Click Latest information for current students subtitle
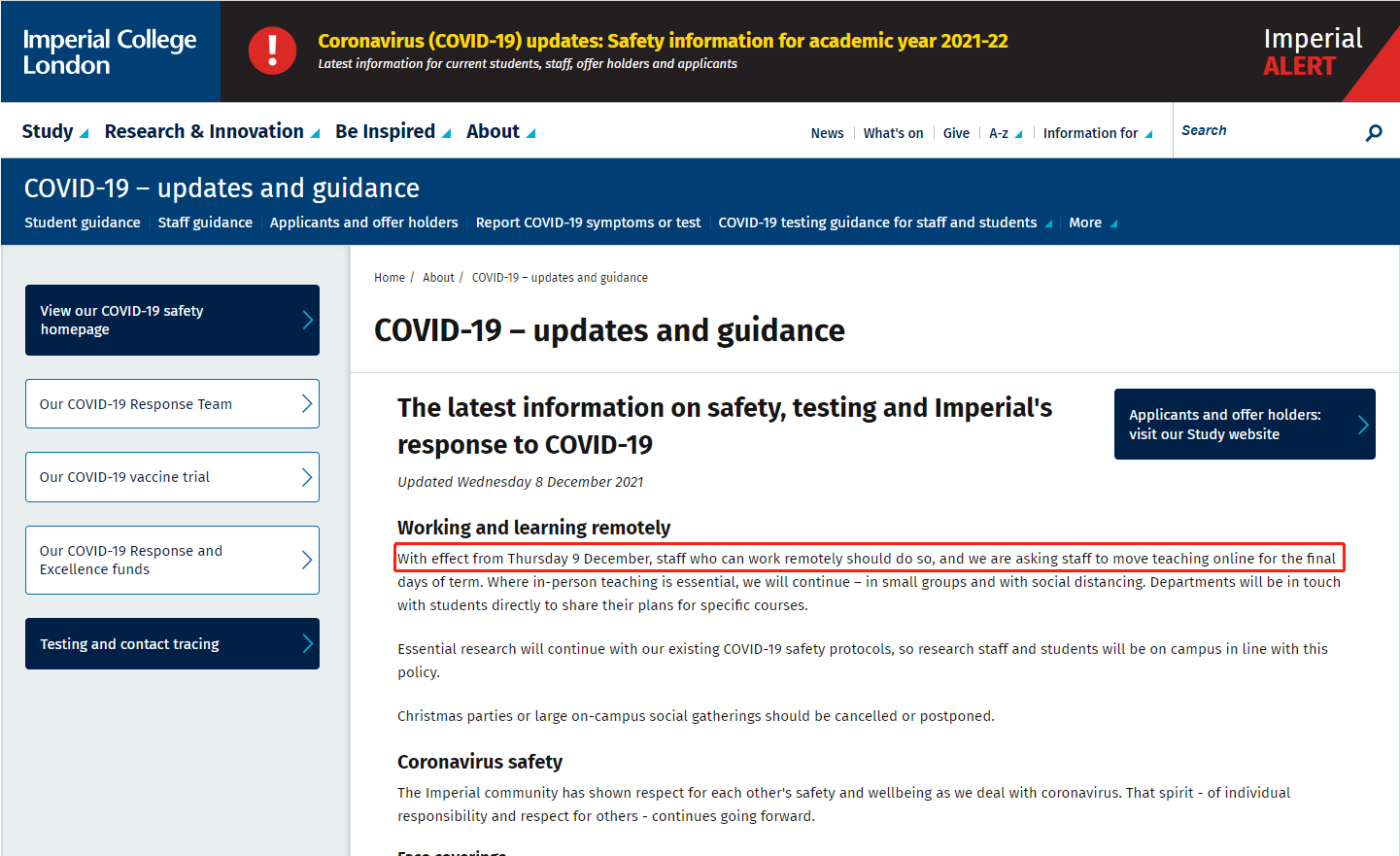Image resolution: width=1400 pixels, height=856 pixels. 528,64
